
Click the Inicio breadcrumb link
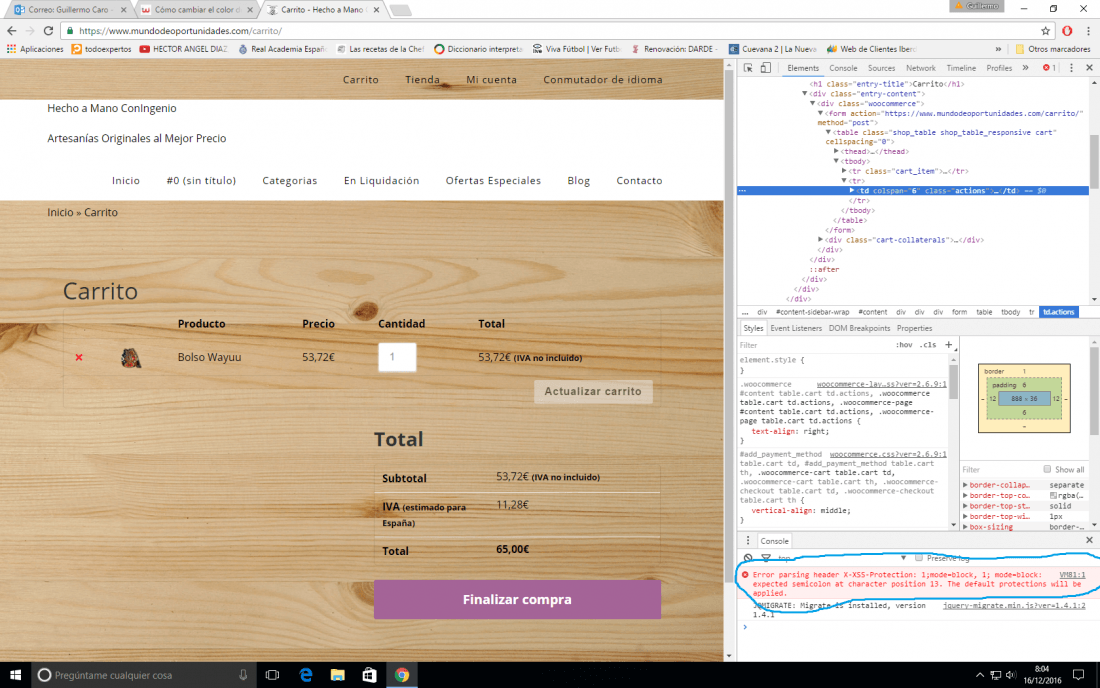[x=60, y=212]
